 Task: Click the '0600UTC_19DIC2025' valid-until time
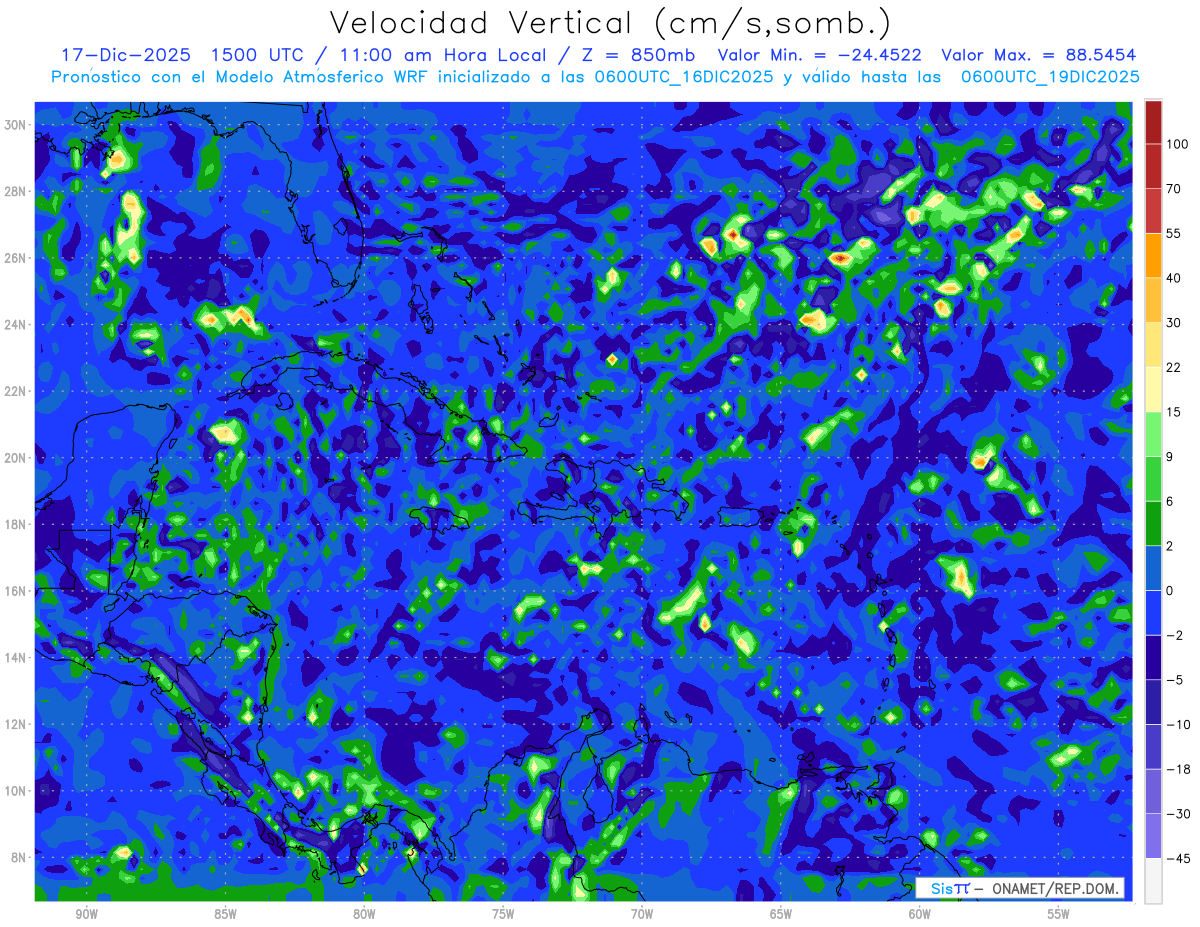click(x=1050, y=77)
